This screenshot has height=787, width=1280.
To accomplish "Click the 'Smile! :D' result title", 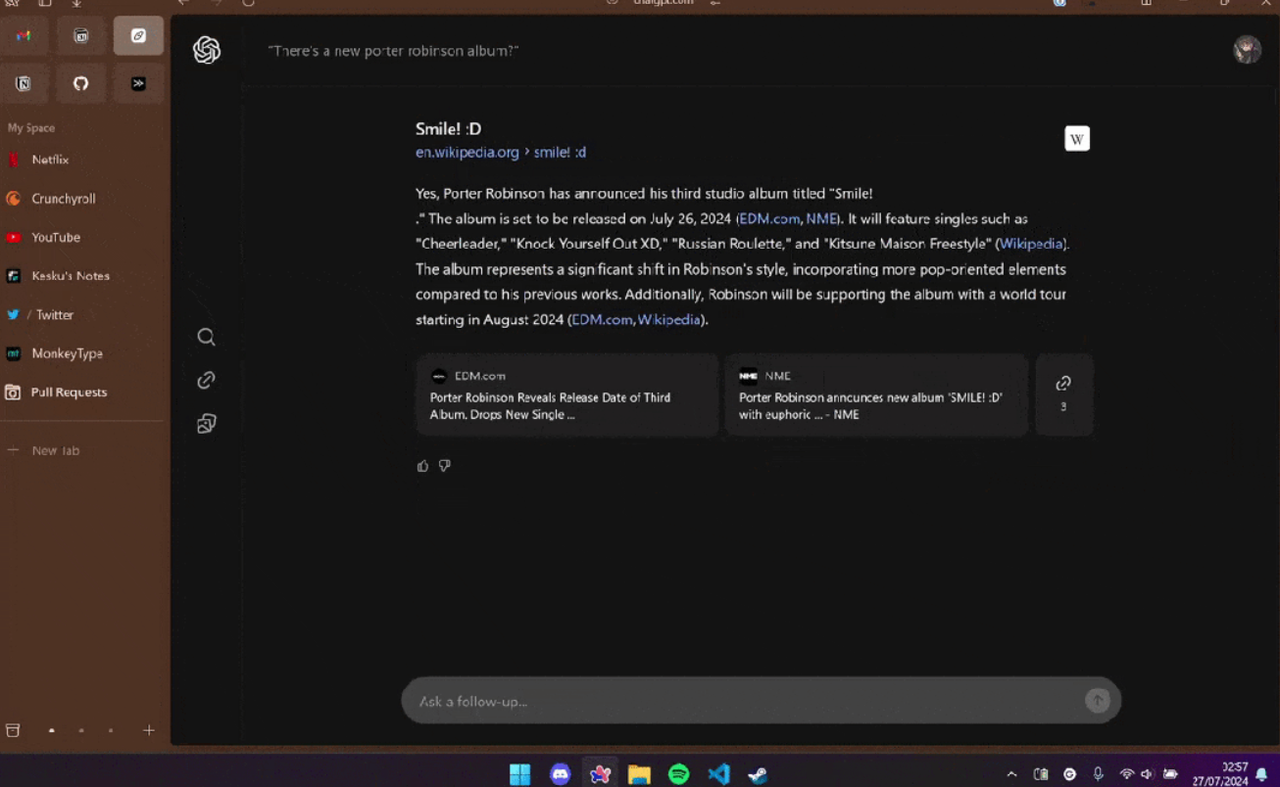I will coord(448,129).
